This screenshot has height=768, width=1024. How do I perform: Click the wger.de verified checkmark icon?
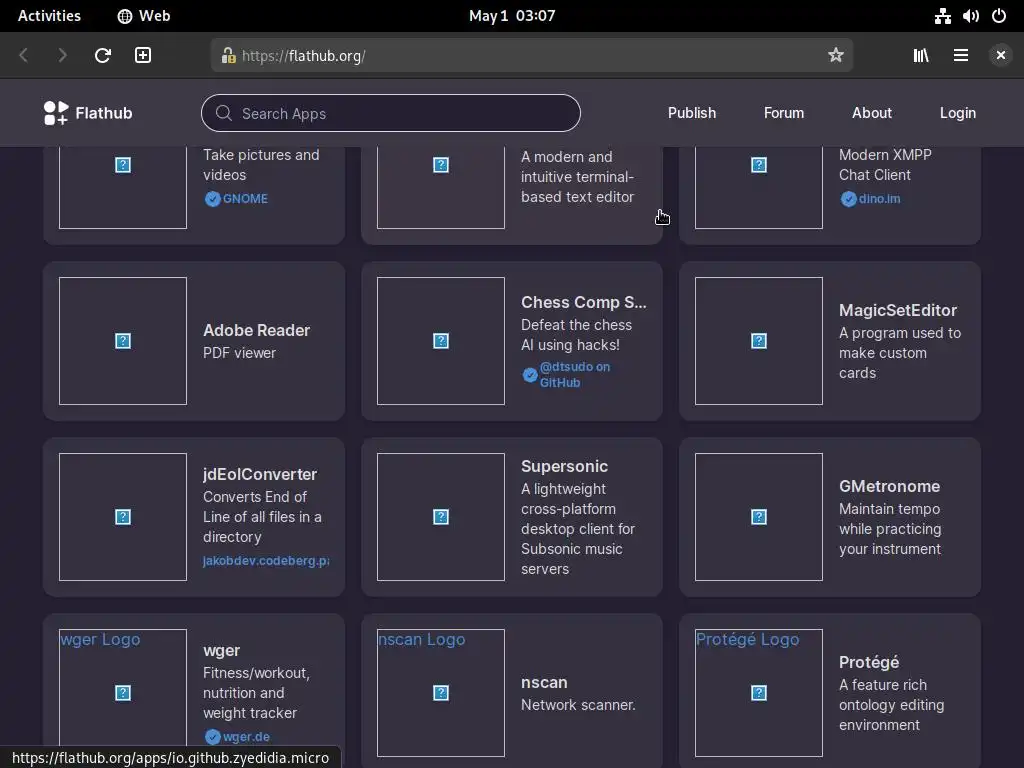pyautogui.click(x=212, y=737)
